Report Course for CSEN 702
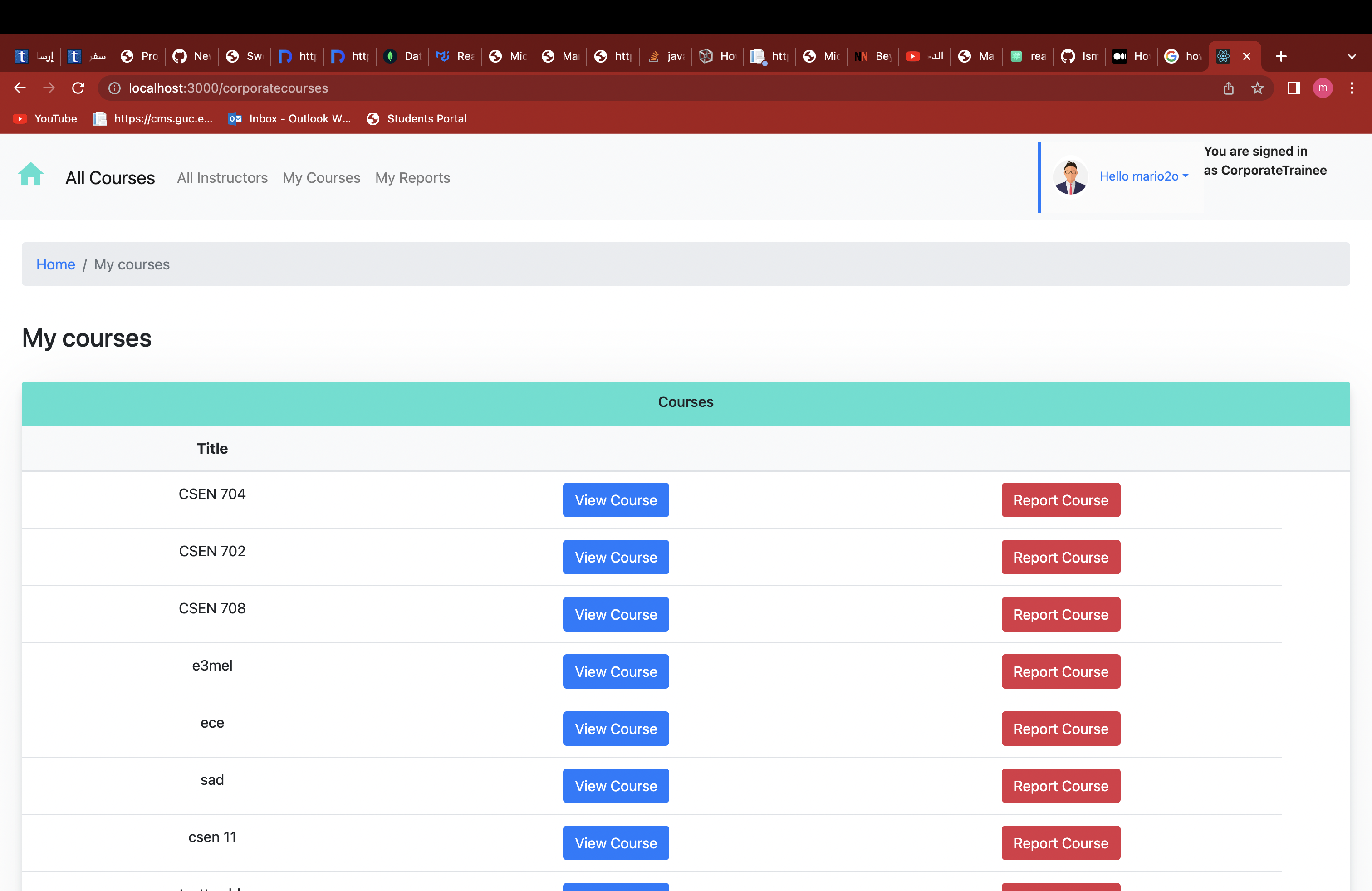This screenshot has height=891, width=1372. (x=1061, y=557)
